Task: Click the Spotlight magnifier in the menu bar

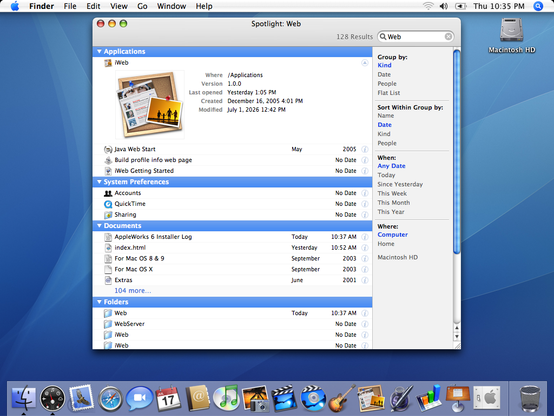Action: tap(538, 6)
